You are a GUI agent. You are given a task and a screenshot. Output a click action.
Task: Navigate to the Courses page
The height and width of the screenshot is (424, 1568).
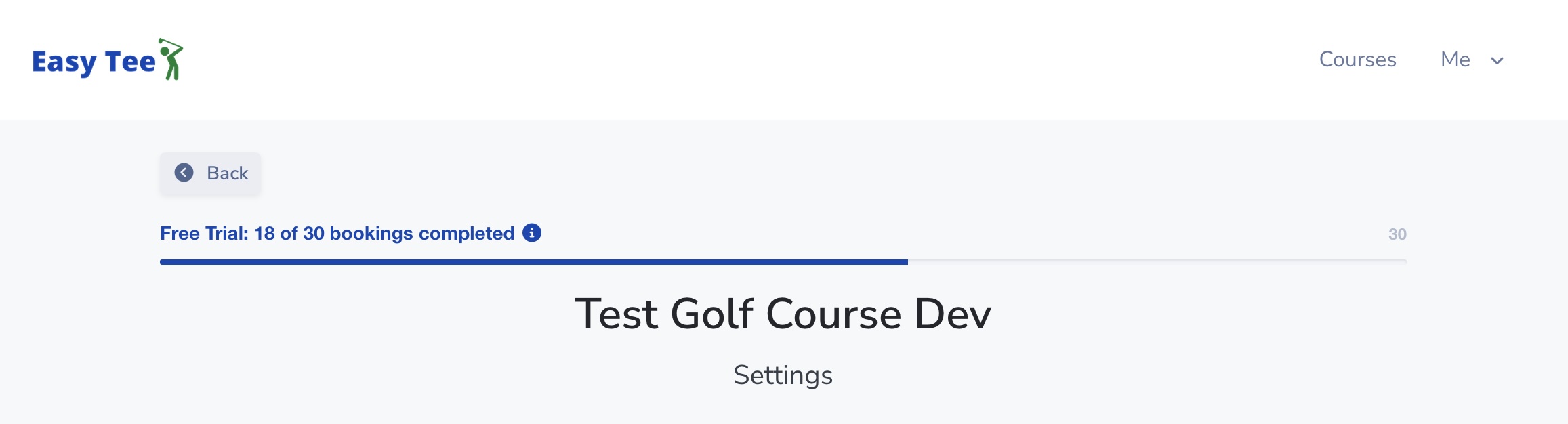[x=1356, y=60]
